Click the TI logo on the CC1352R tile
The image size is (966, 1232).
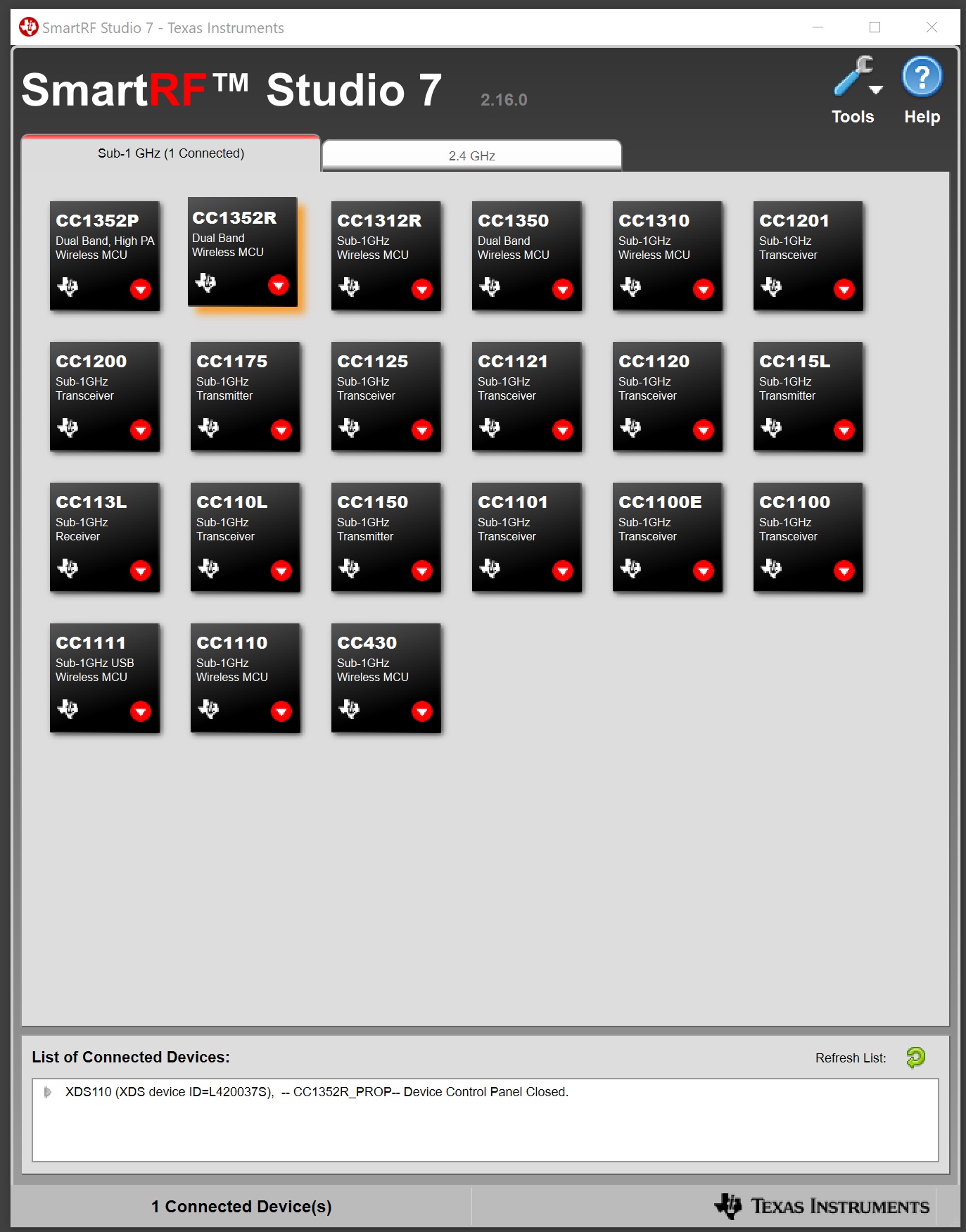(205, 283)
